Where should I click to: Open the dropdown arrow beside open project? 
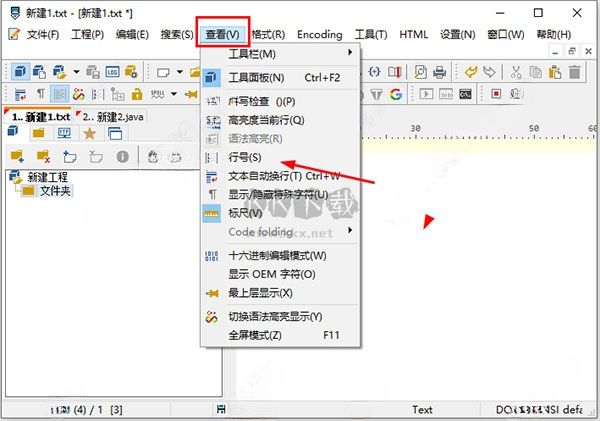pos(76,72)
